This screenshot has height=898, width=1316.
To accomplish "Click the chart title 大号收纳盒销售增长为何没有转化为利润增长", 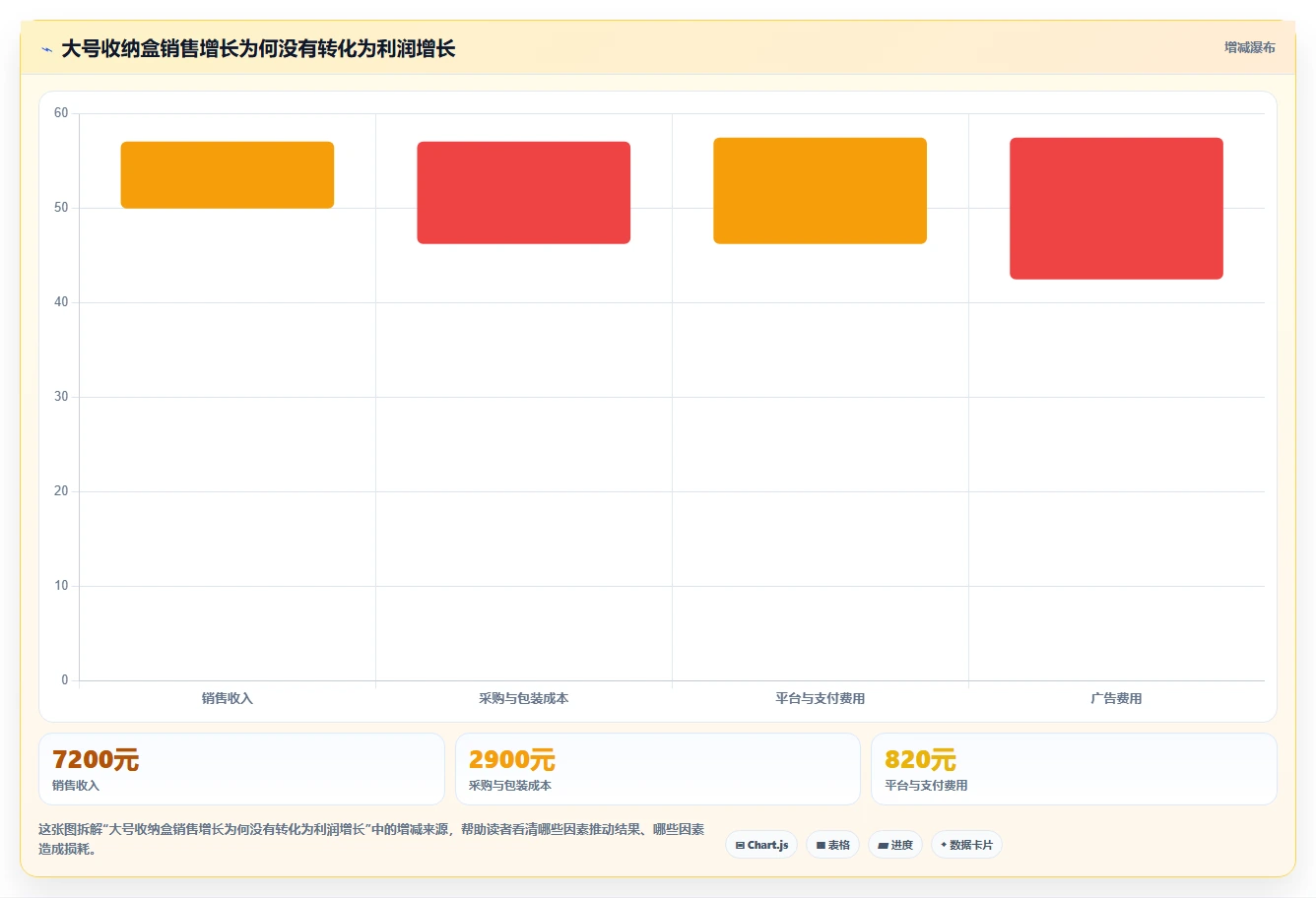I will point(258,48).
